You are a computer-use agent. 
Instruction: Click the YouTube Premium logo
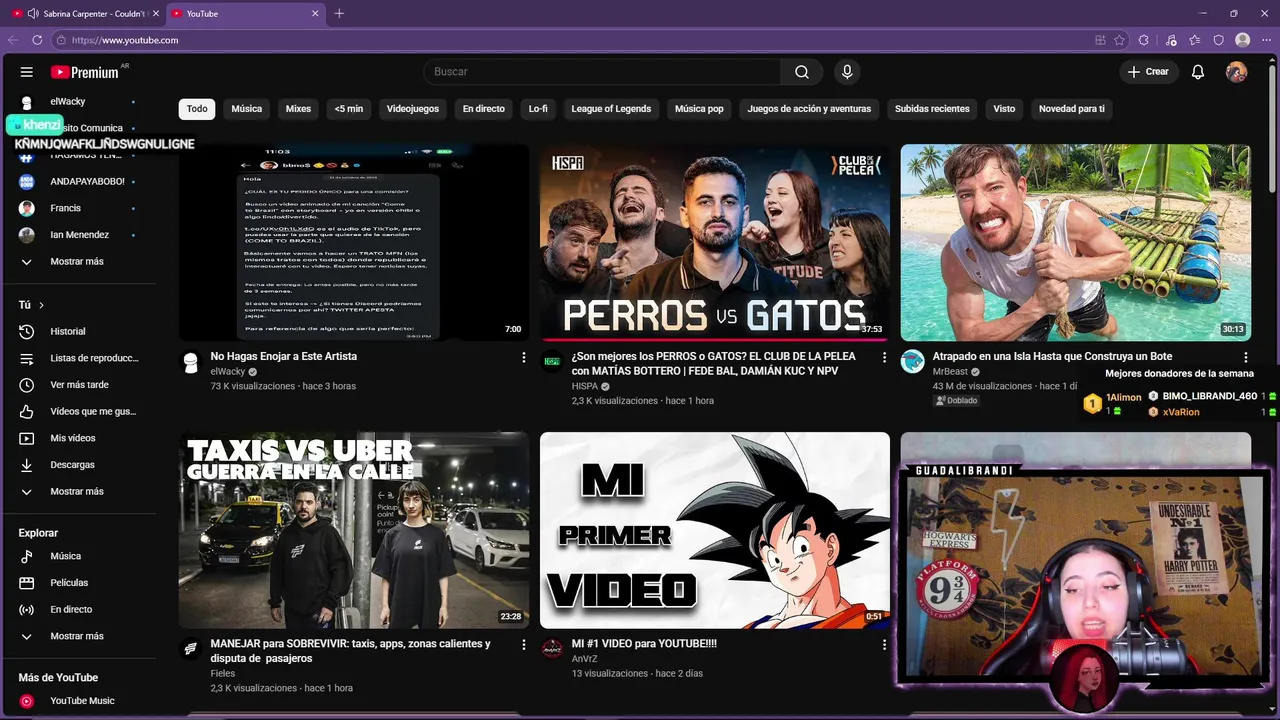pyautogui.click(x=84, y=72)
